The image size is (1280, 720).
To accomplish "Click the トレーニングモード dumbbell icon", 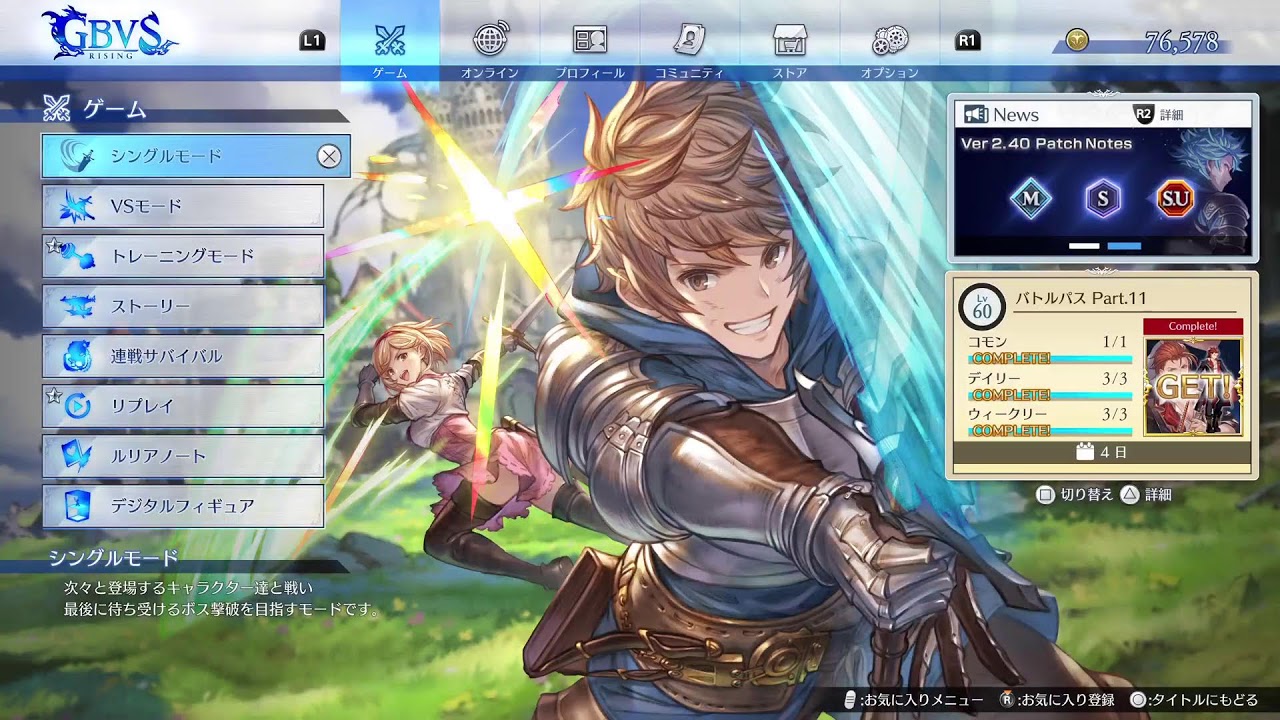I will tap(77, 256).
